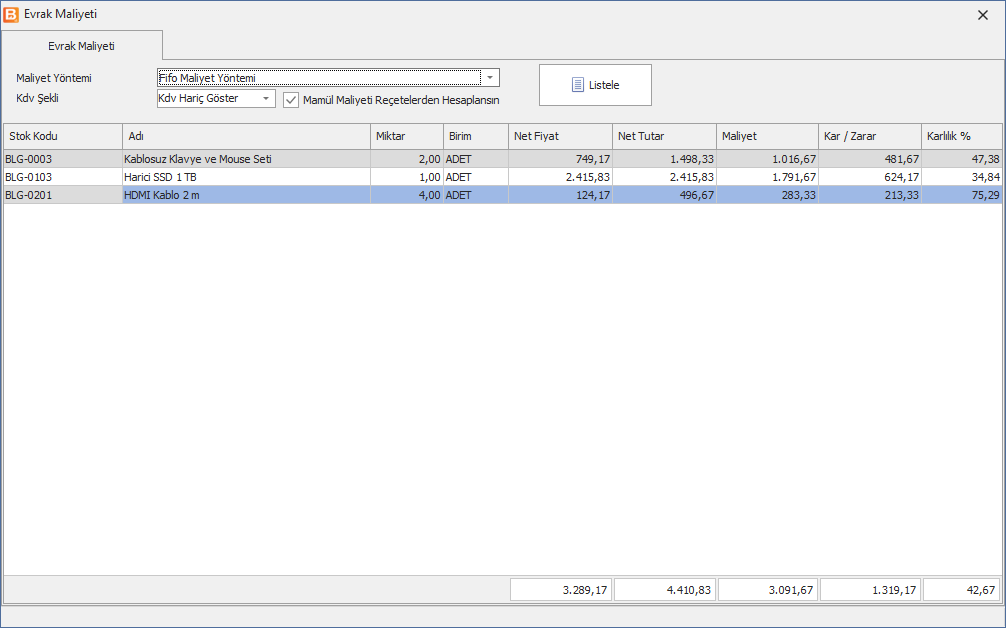Sort by Net Tutar column header
The image size is (1006, 628).
664,136
